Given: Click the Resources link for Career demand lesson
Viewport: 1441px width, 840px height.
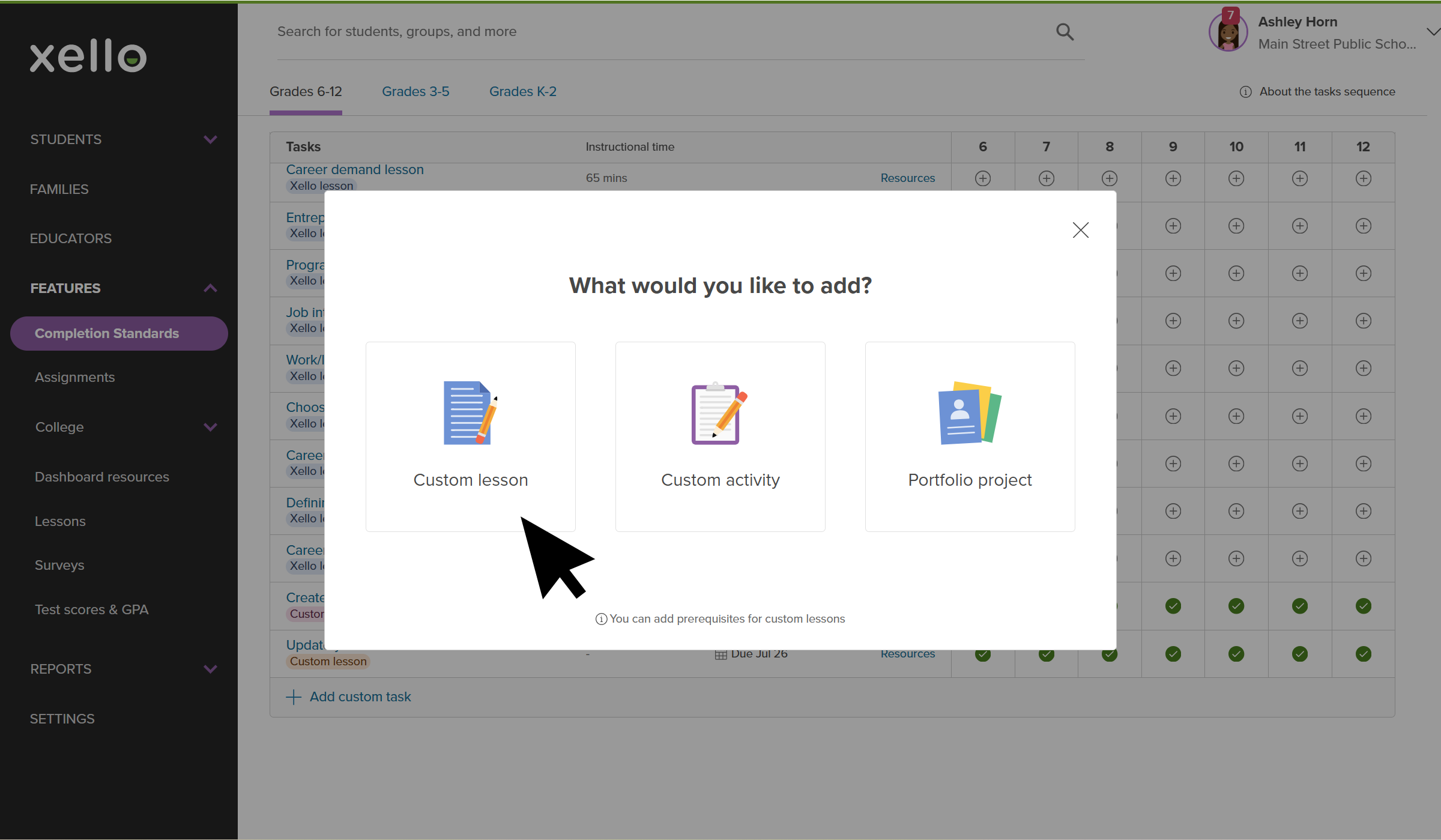Looking at the screenshot, I should coord(907,178).
